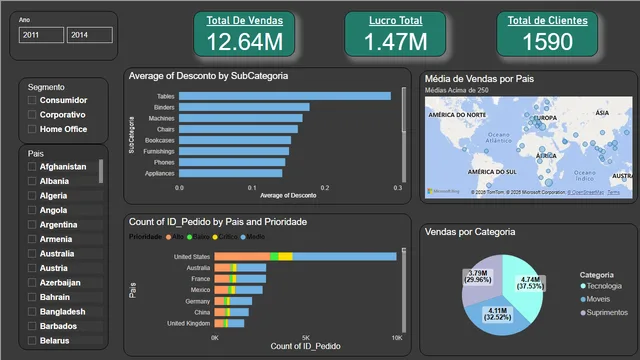Click the Appliances discount bar
The height and width of the screenshot is (360, 640).
pos(231,173)
